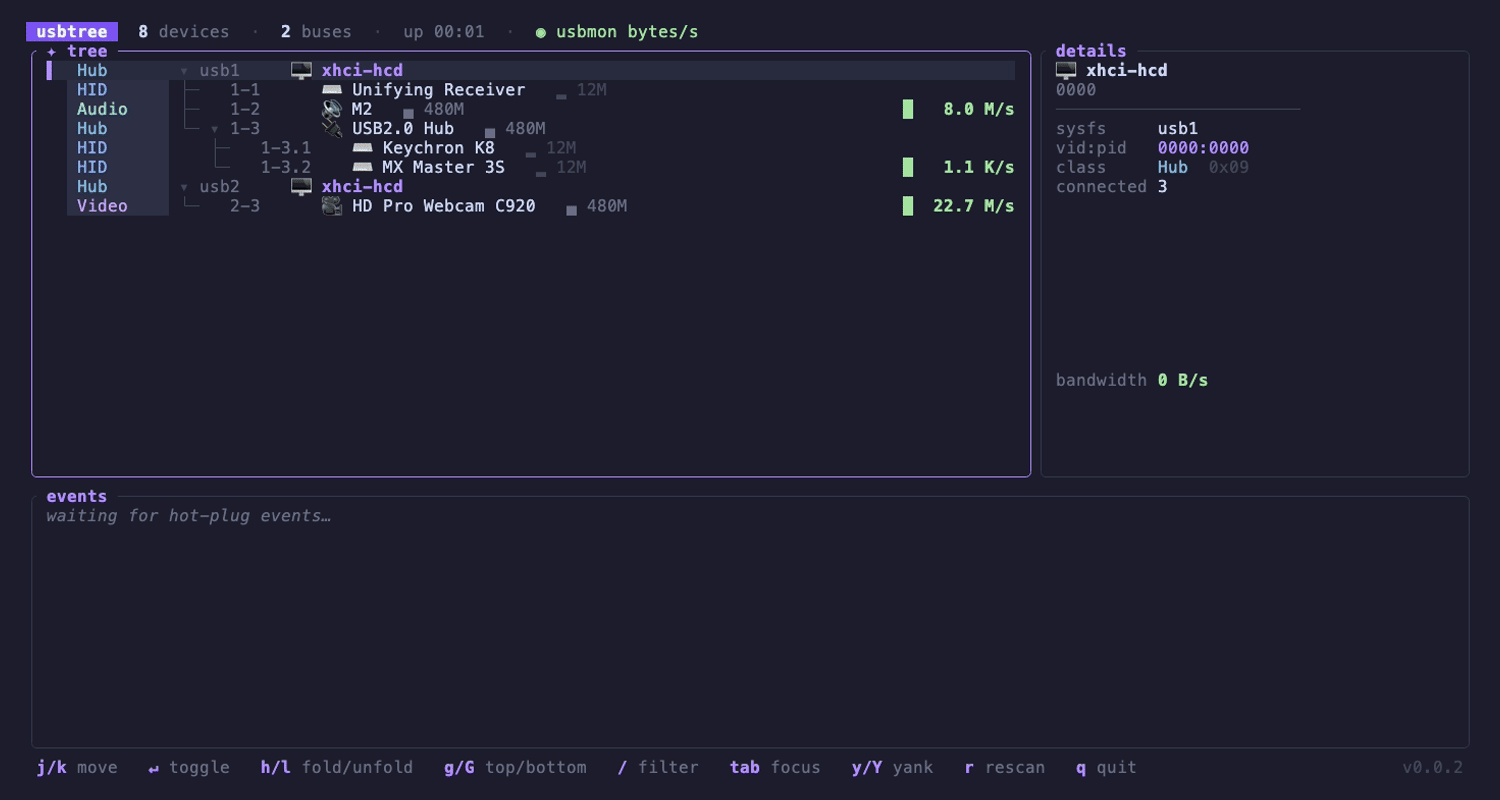This screenshot has height=800, width=1500.
Task: Click the 0x09 class code
Action: coord(1229,167)
